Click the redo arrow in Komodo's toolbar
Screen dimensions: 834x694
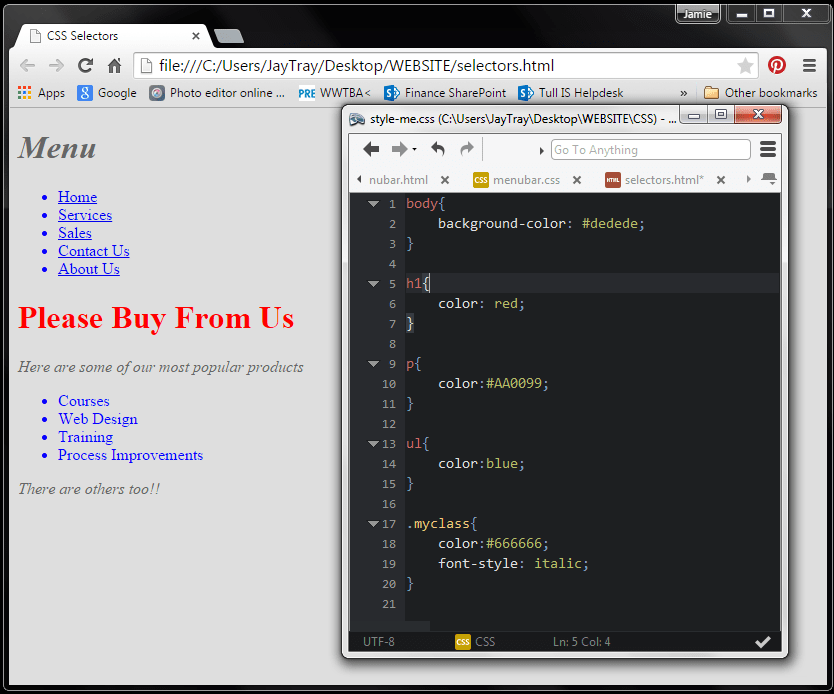point(466,148)
